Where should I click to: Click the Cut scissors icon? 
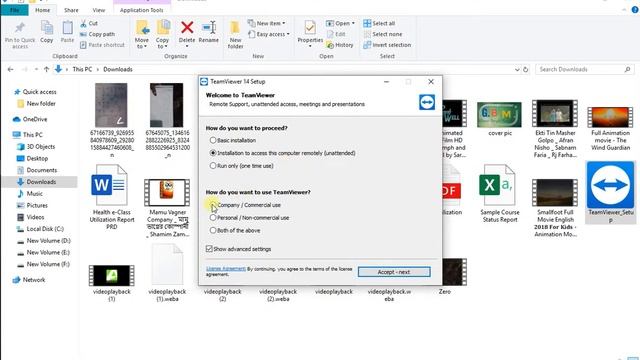83,23
